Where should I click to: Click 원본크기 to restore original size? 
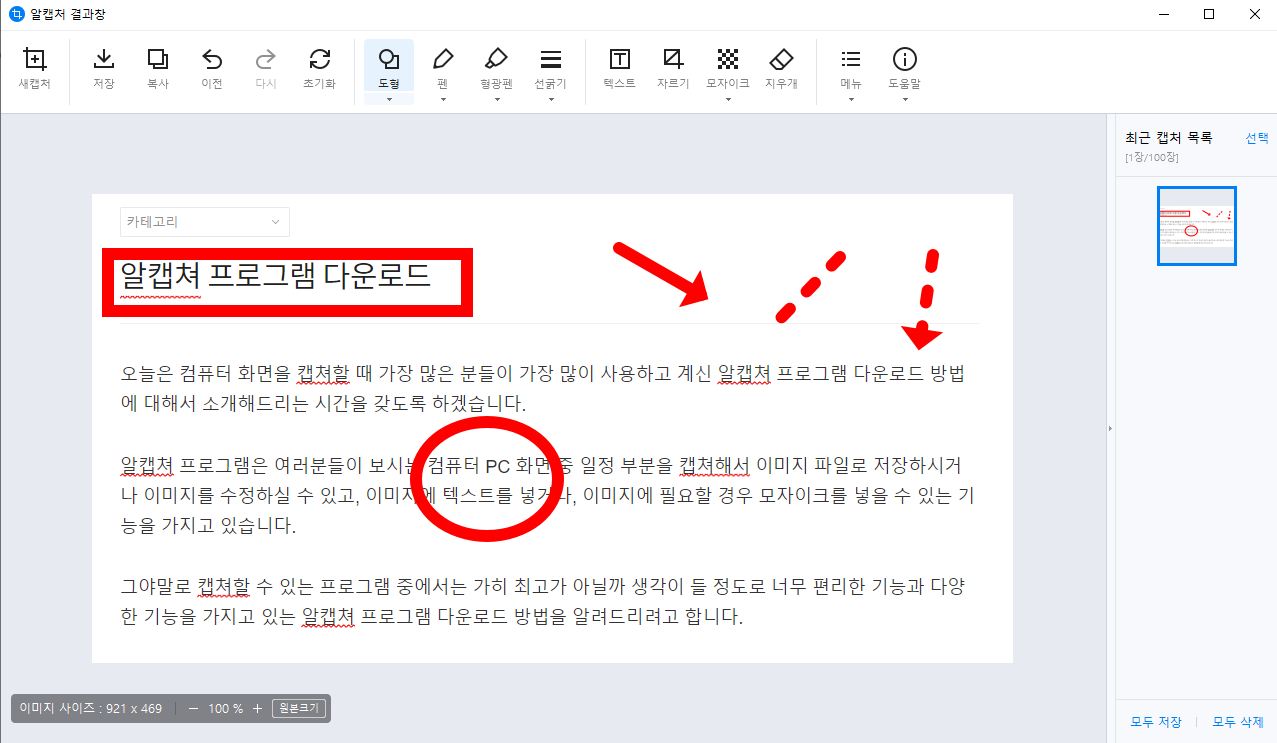pyautogui.click(x=297, y=708)
